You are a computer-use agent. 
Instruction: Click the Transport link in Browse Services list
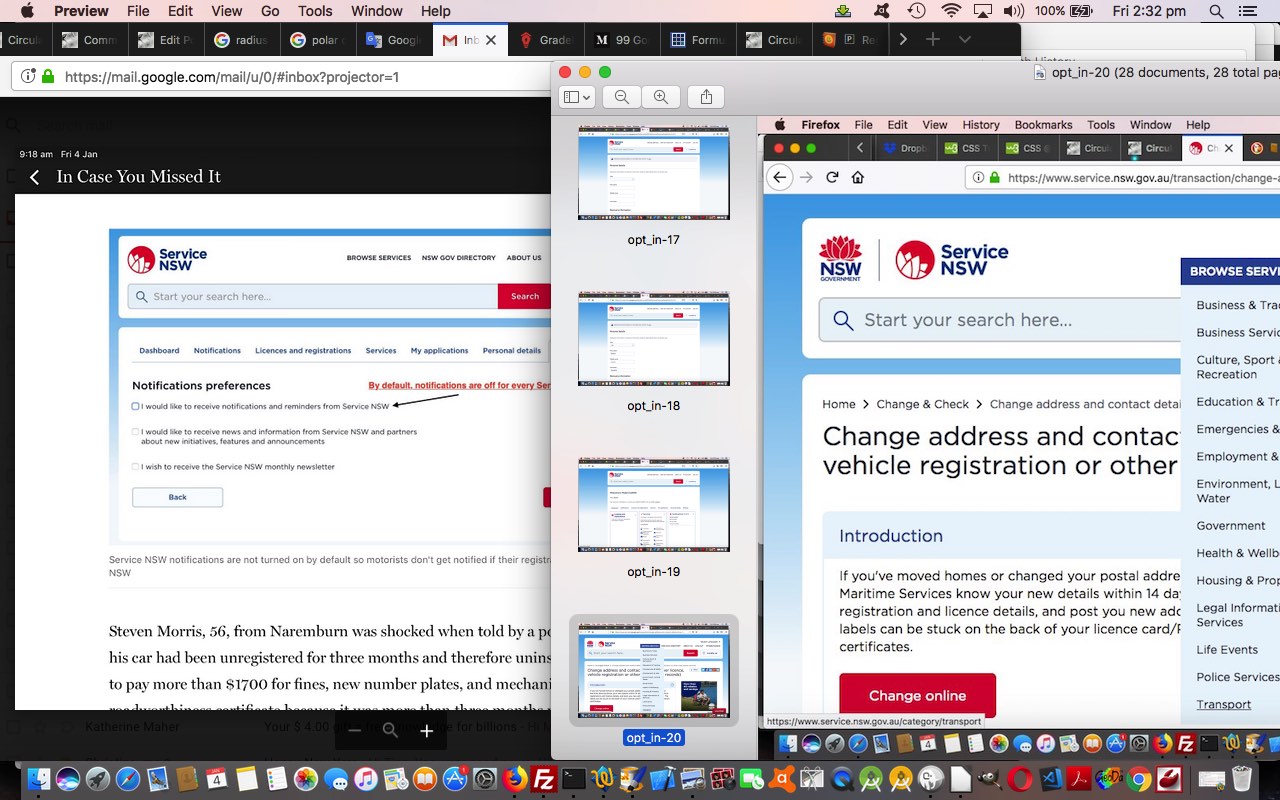pos(1223,704)
